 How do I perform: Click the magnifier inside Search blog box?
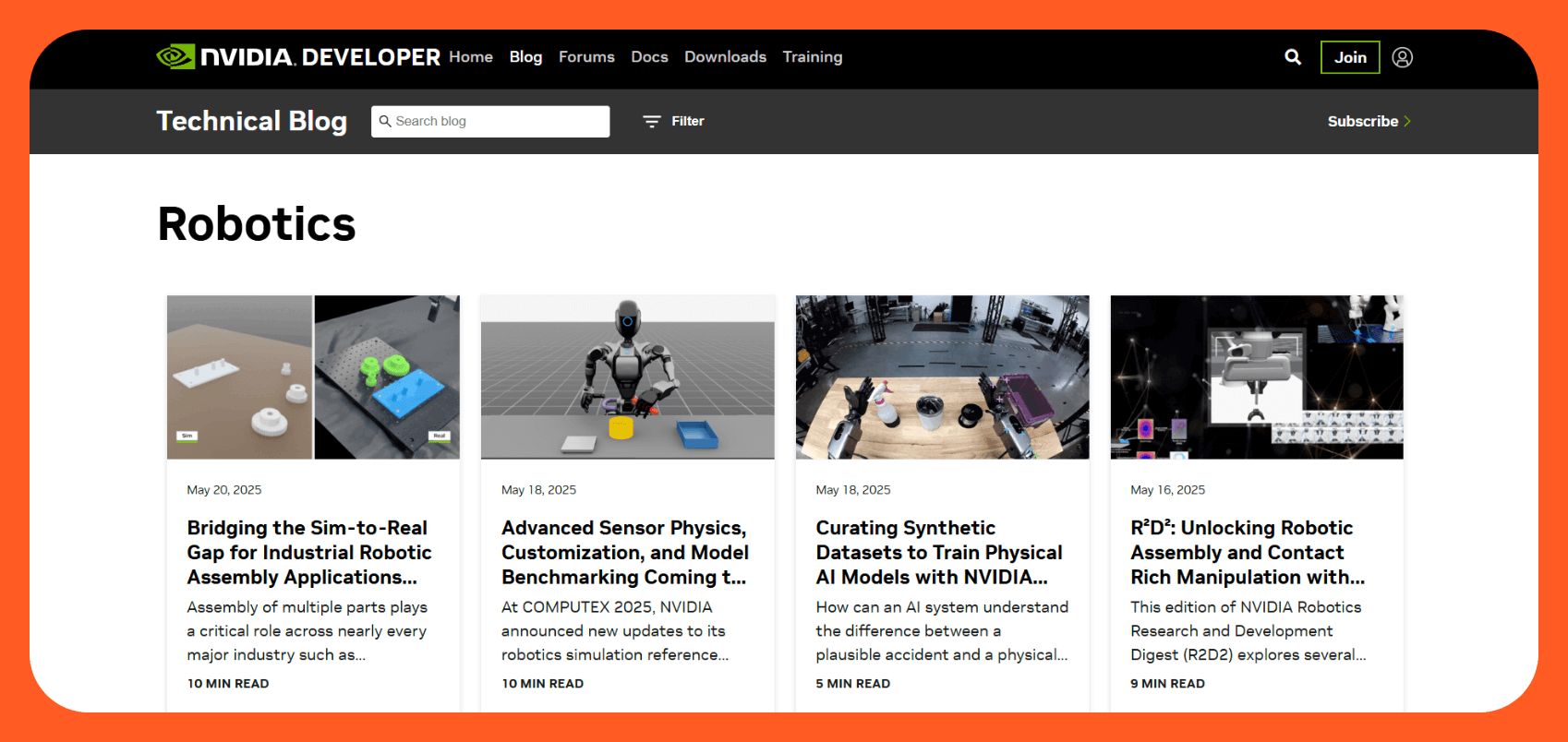[x=385, y=121]
